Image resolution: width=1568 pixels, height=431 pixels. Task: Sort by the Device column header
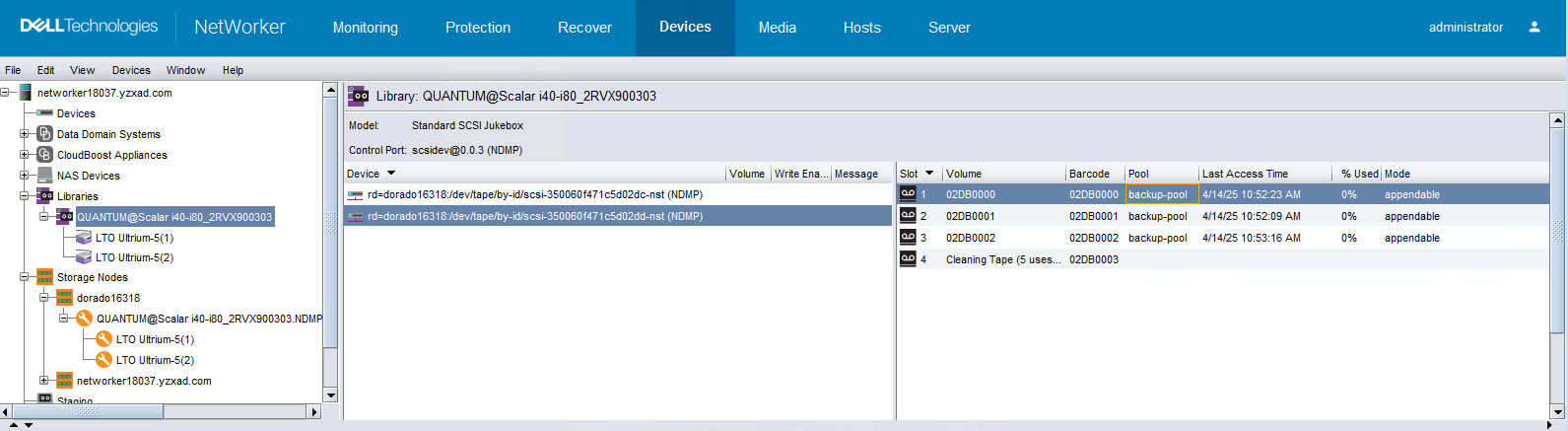click(534, 174)
